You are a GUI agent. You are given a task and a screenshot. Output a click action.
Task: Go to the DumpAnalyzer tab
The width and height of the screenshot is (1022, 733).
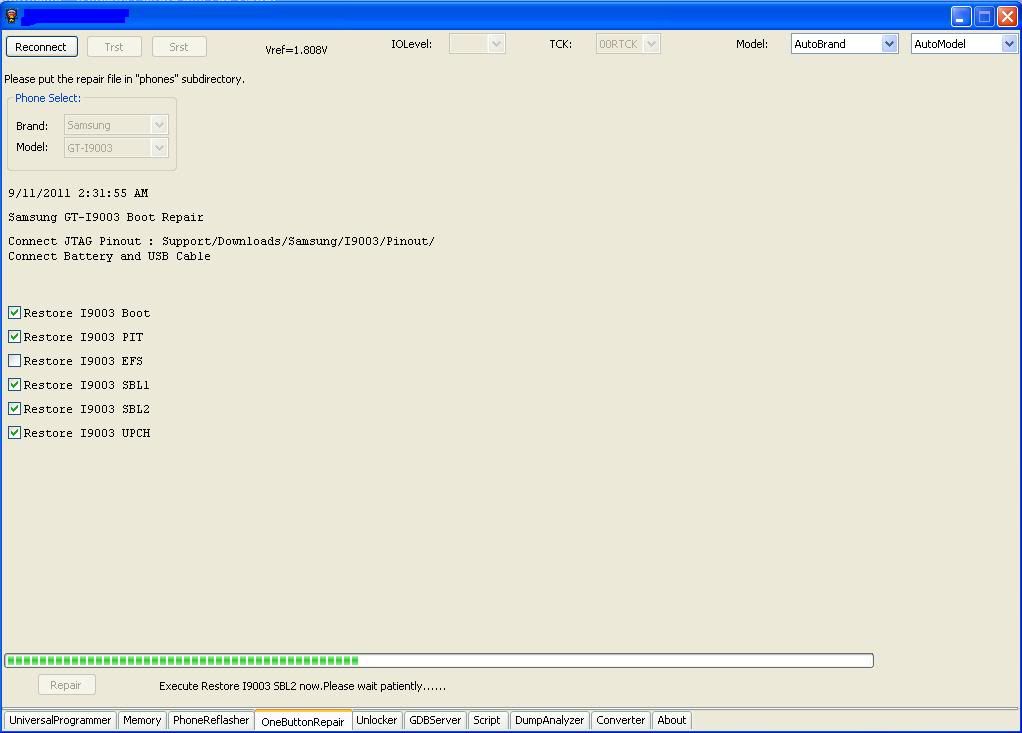[549, 720]
